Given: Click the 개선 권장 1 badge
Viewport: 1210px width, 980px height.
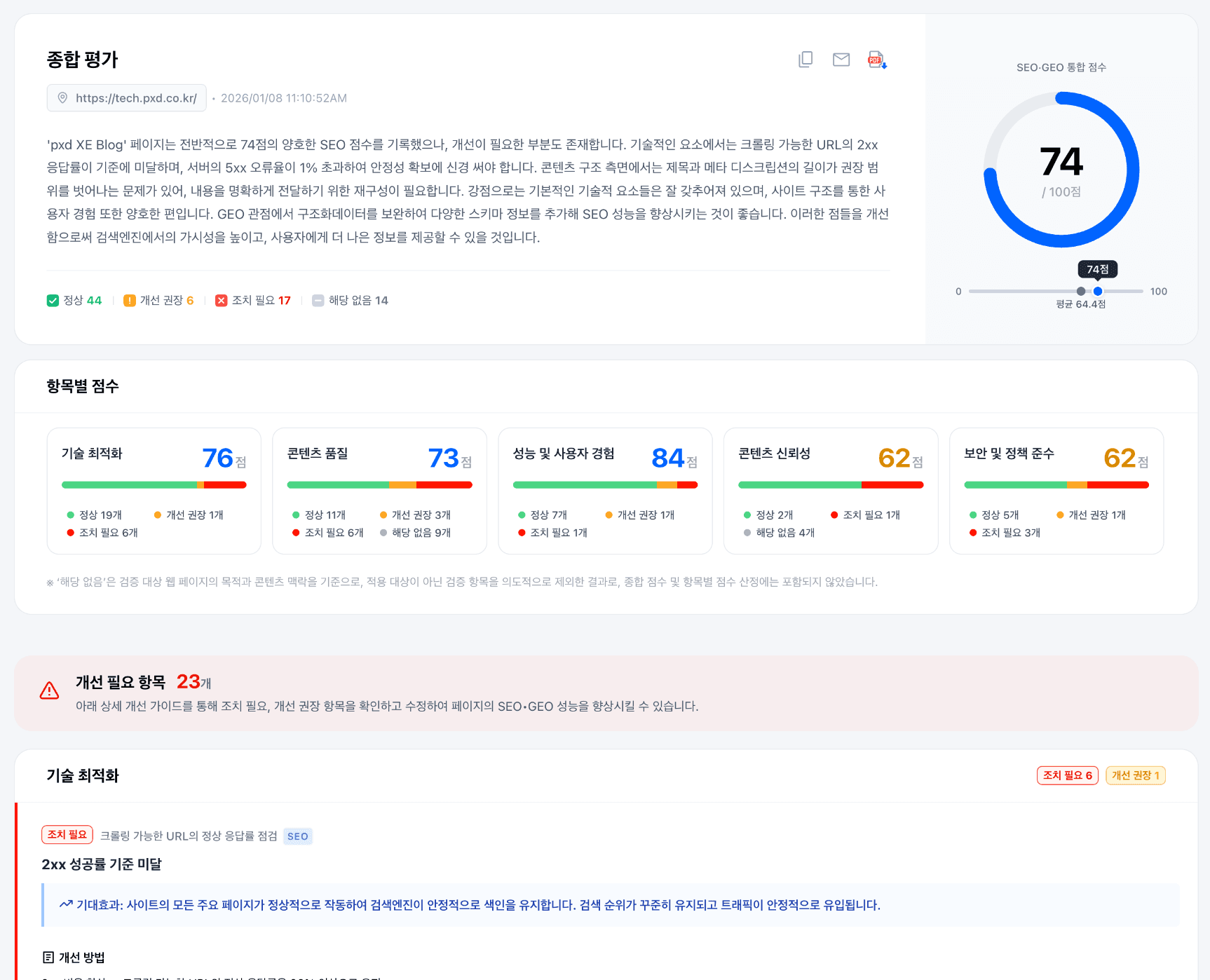Looking at the screenshot, I should pos(1136,775).
